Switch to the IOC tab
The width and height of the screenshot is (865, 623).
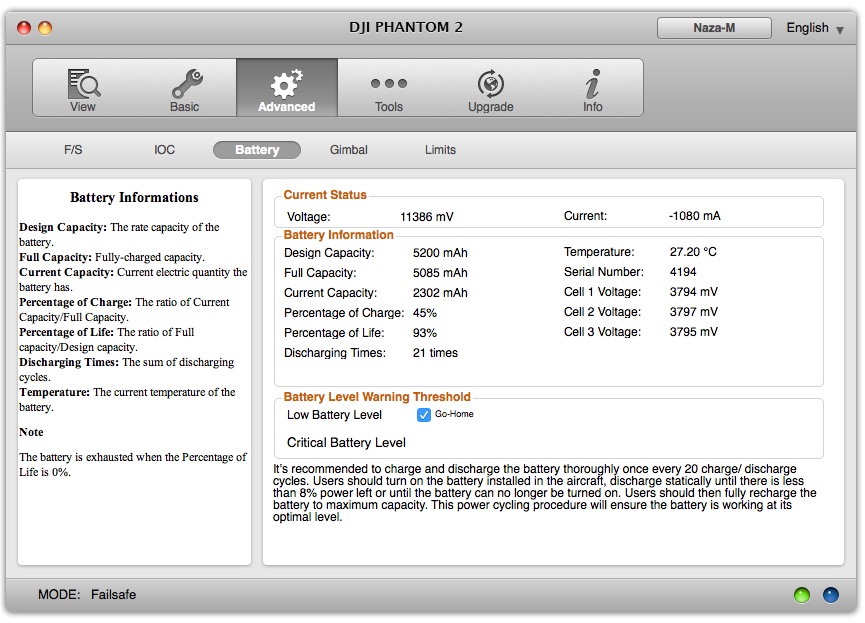coord(164,150)
